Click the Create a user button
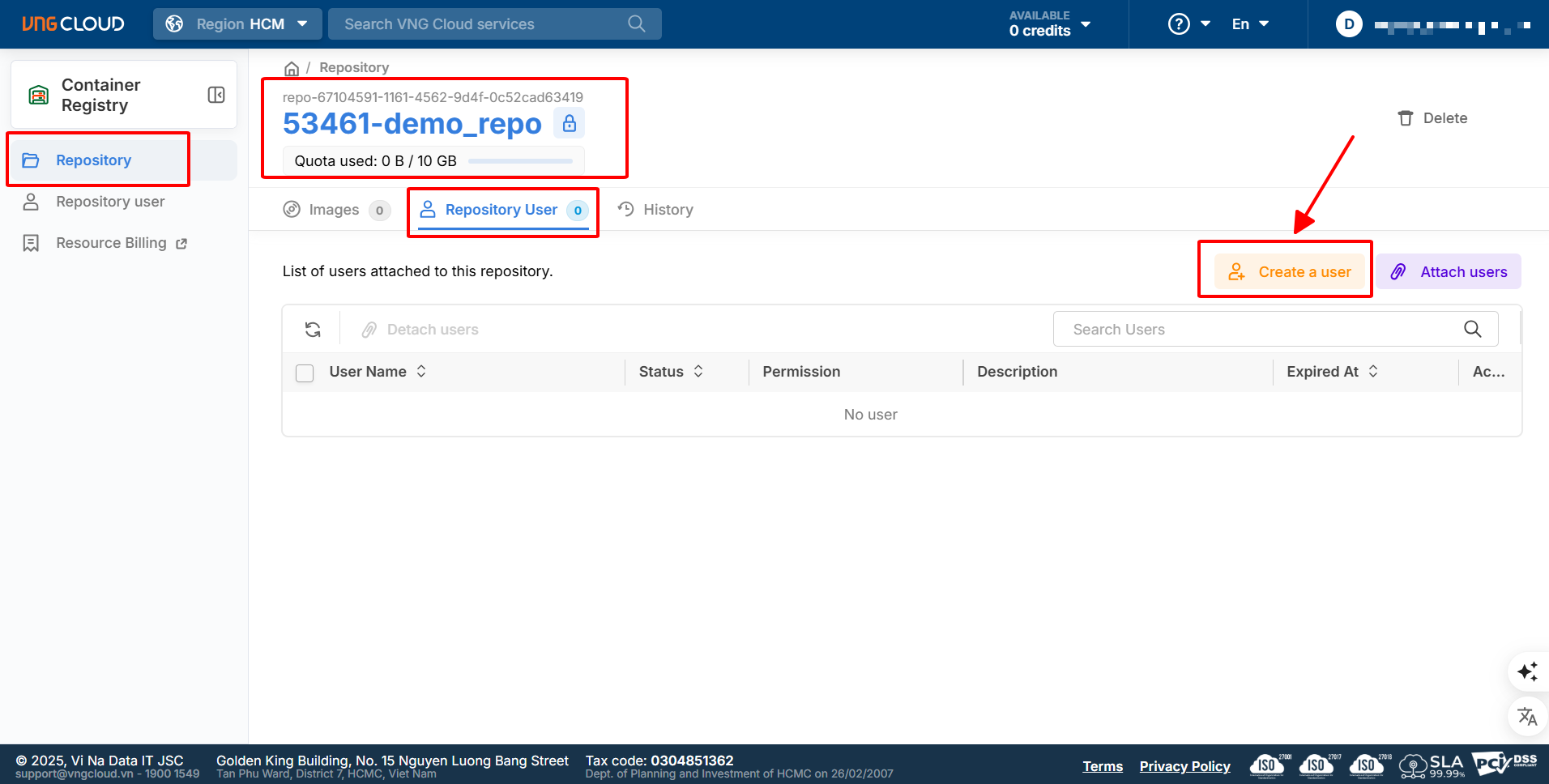The height and width of the screenshot is (784, 1549). (x=1290, y=272)
